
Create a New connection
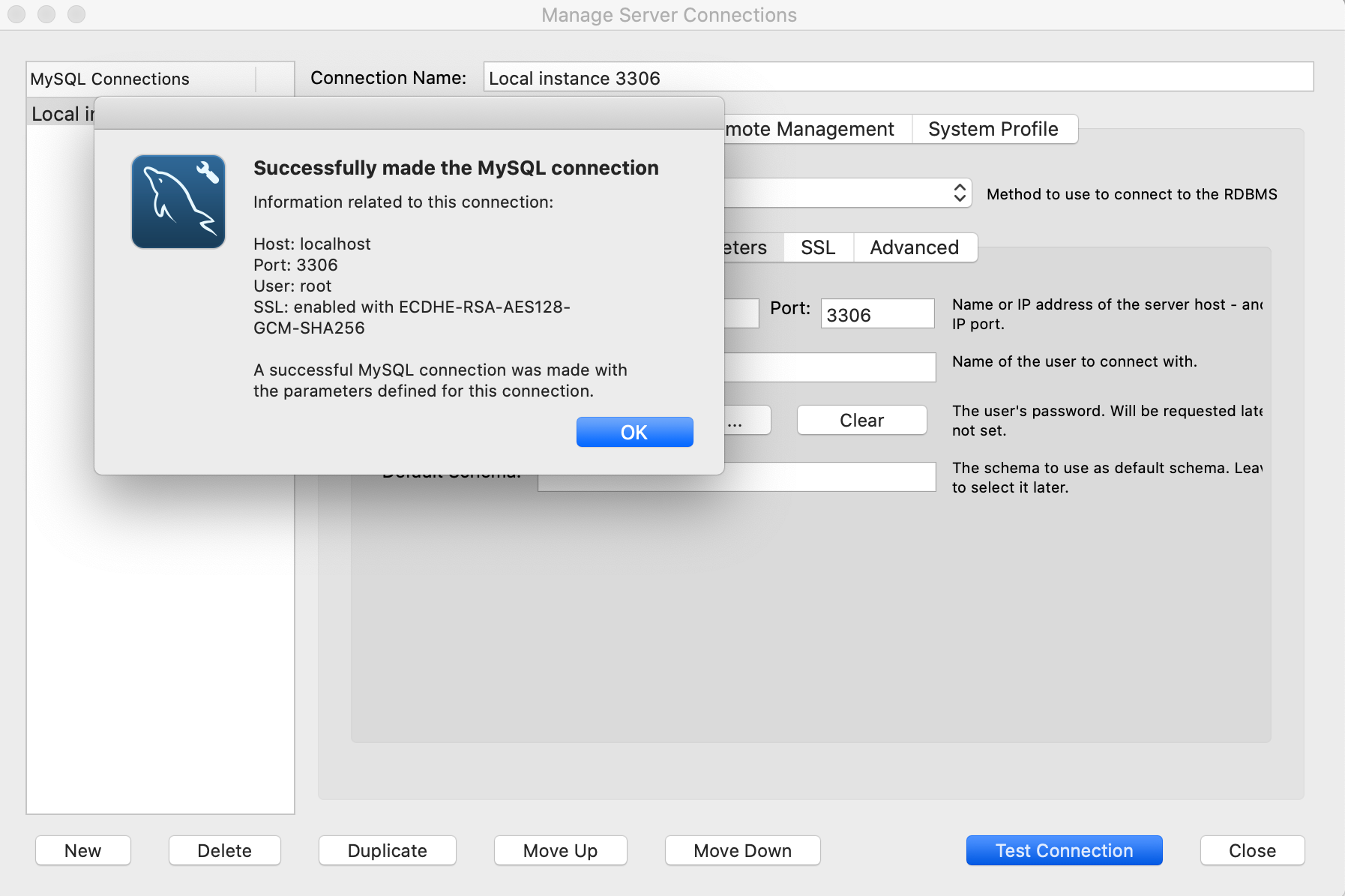83,850
